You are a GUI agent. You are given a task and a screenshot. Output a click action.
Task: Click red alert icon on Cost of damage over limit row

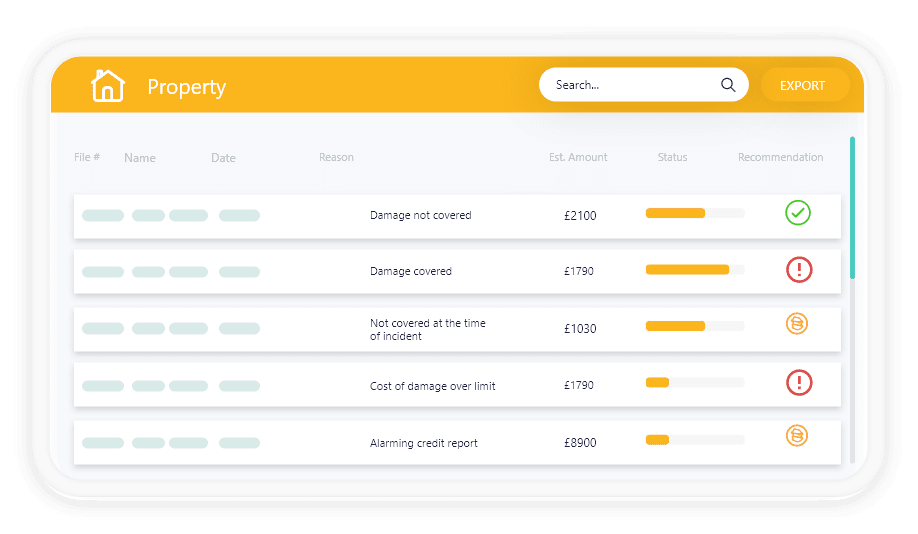(799, 383)
